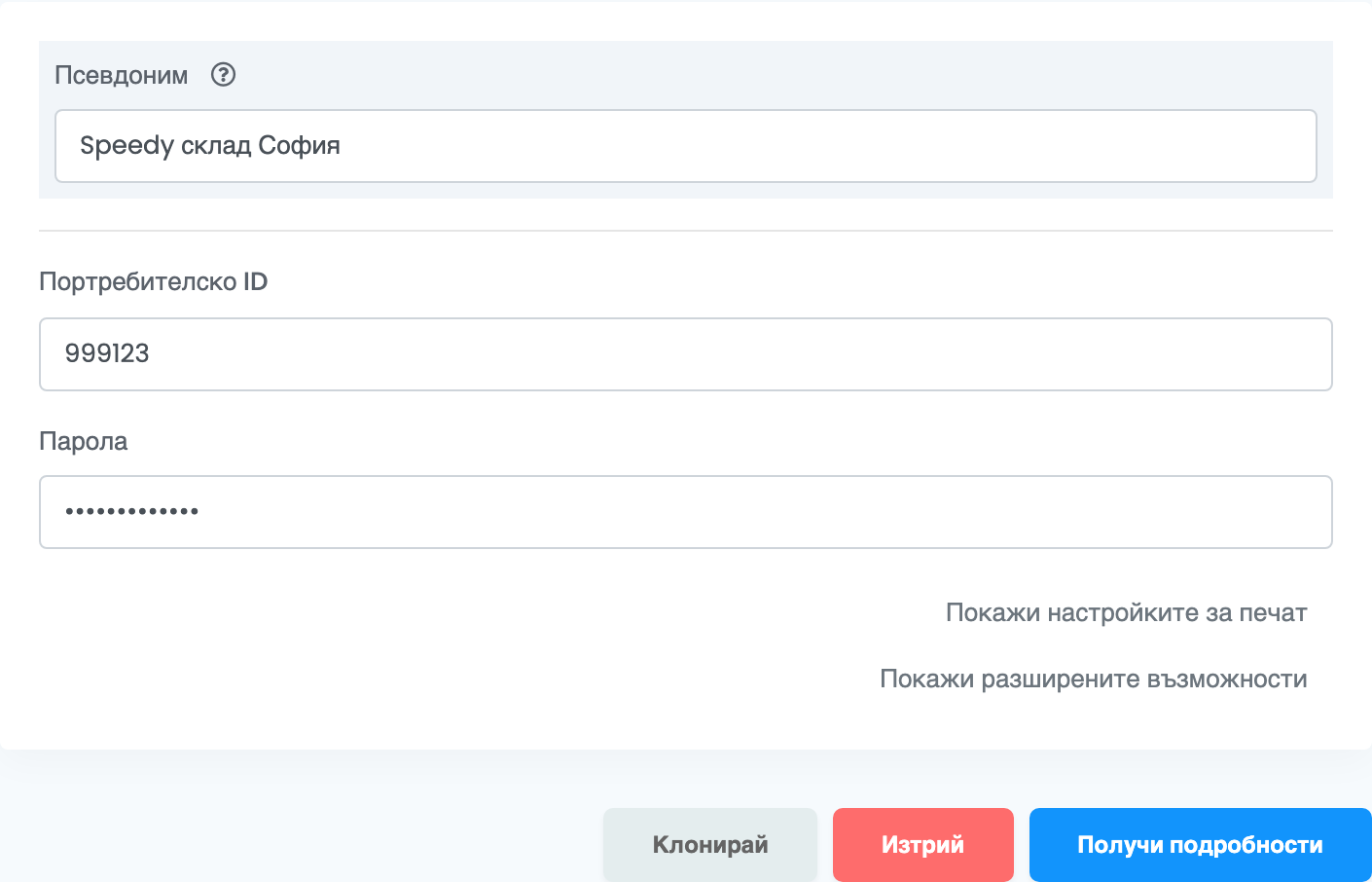
Task: Click the help icon next to Псевдоним
Action: [x=224, y=75]
